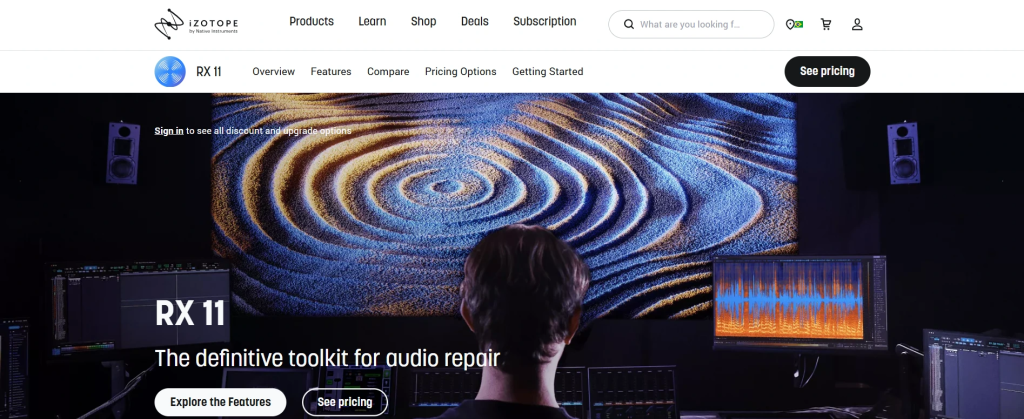
Task: Click the black See pricing button
Action: [x=826, y=72]
